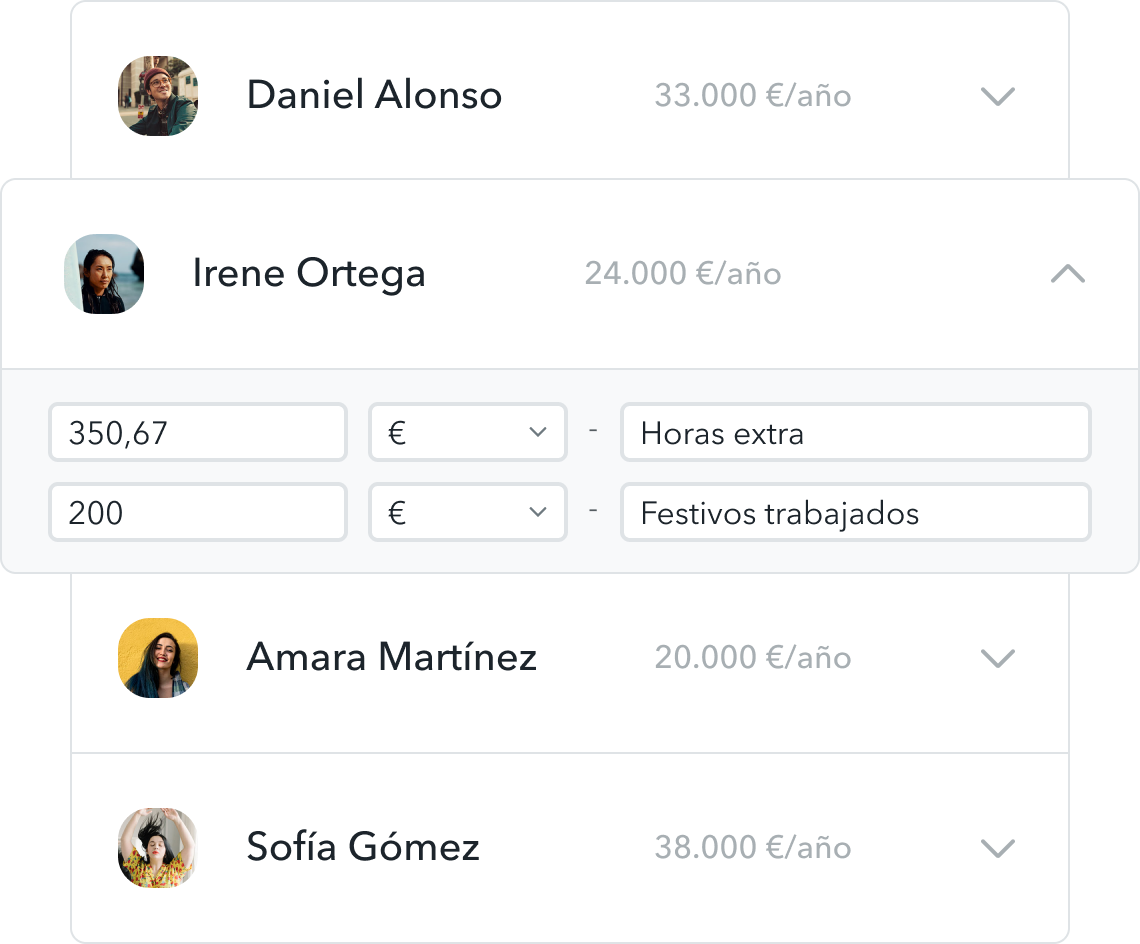Viewport: 1140px width, 944px height.
Task: Click the 350,67 amount field
Action: click(x=198, y=433)
